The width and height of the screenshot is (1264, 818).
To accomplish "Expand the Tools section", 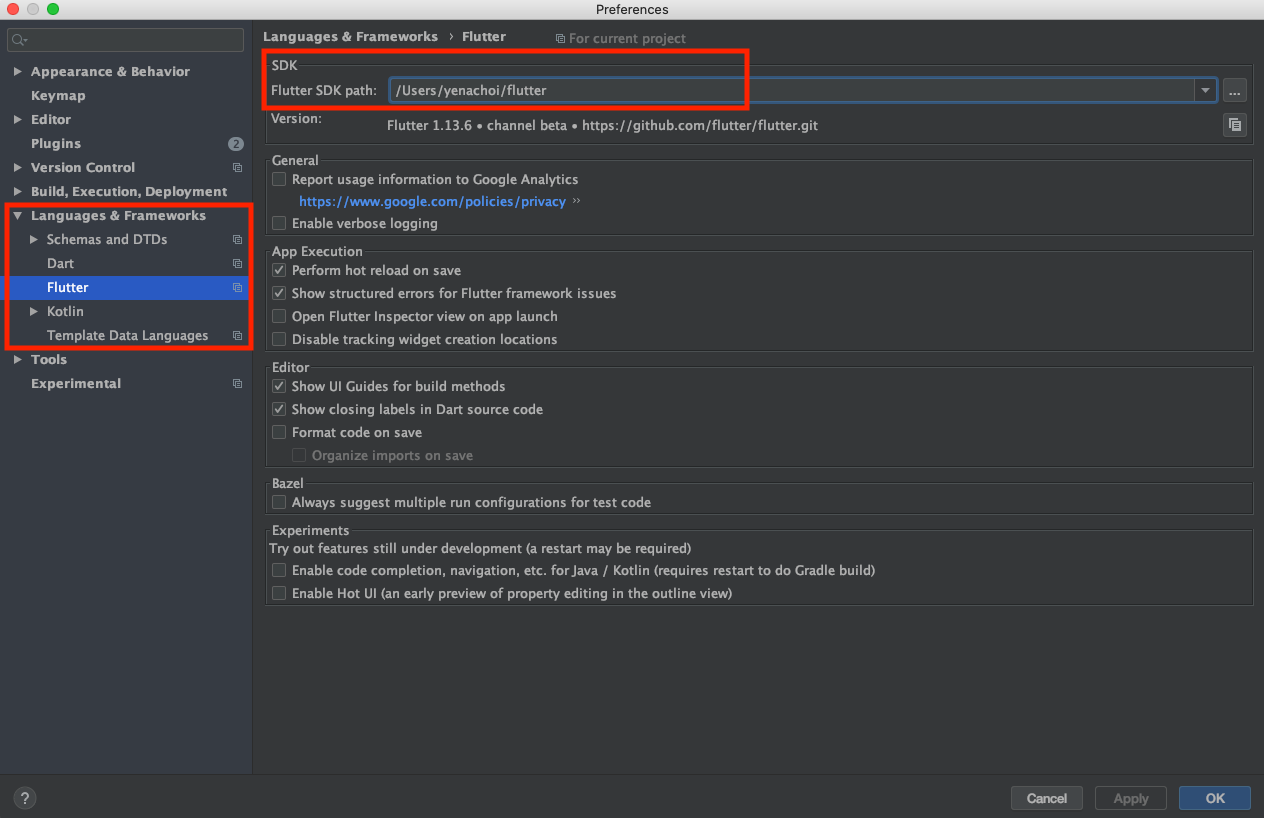I will [x=18, y=360].
